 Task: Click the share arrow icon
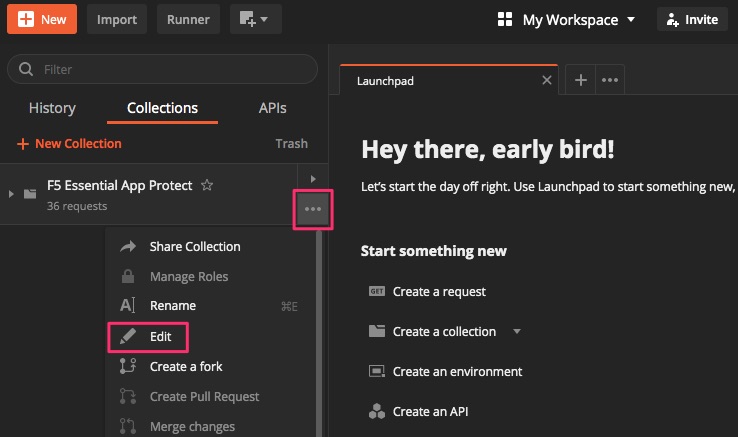128,247
